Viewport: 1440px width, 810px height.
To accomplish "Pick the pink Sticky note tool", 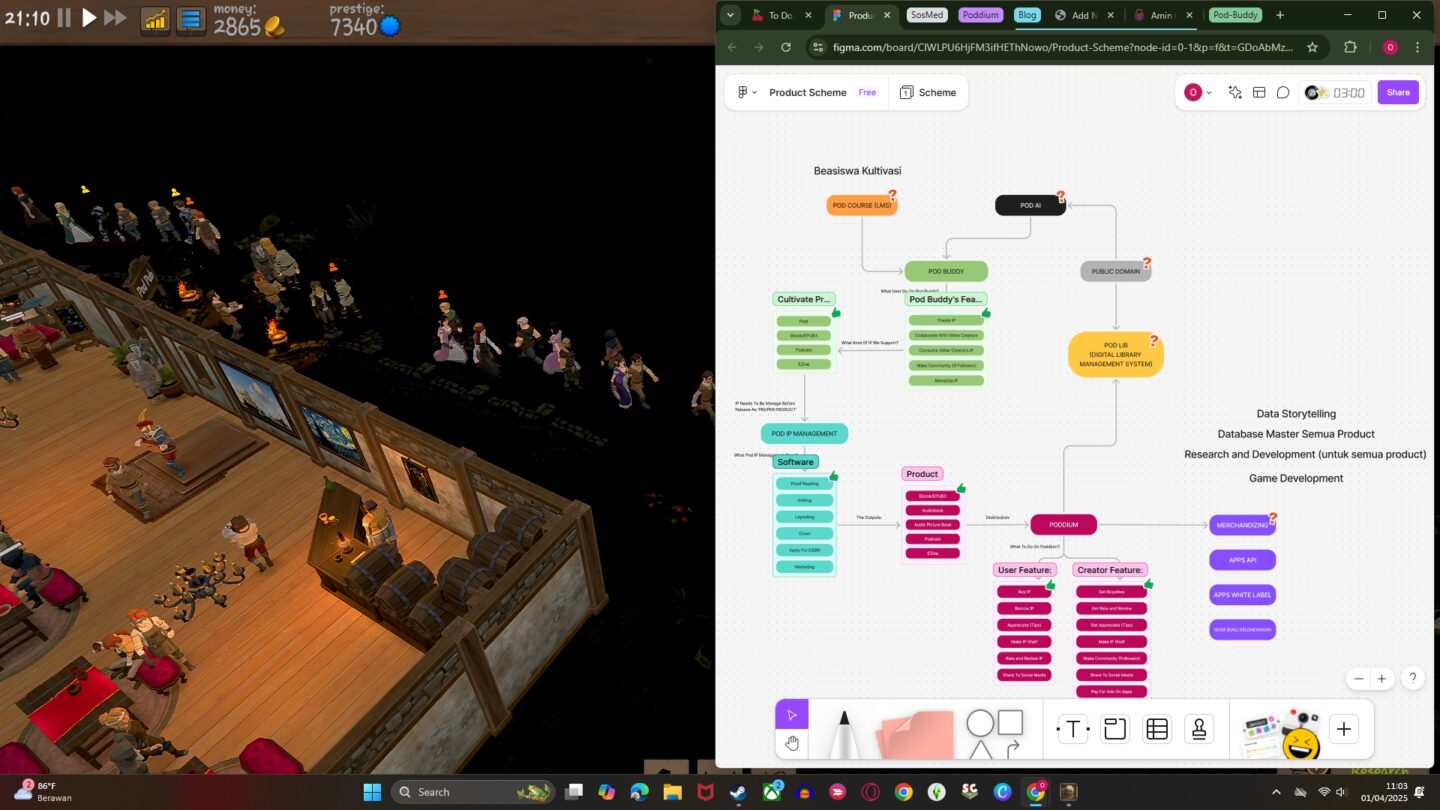I will coord(915,735).
